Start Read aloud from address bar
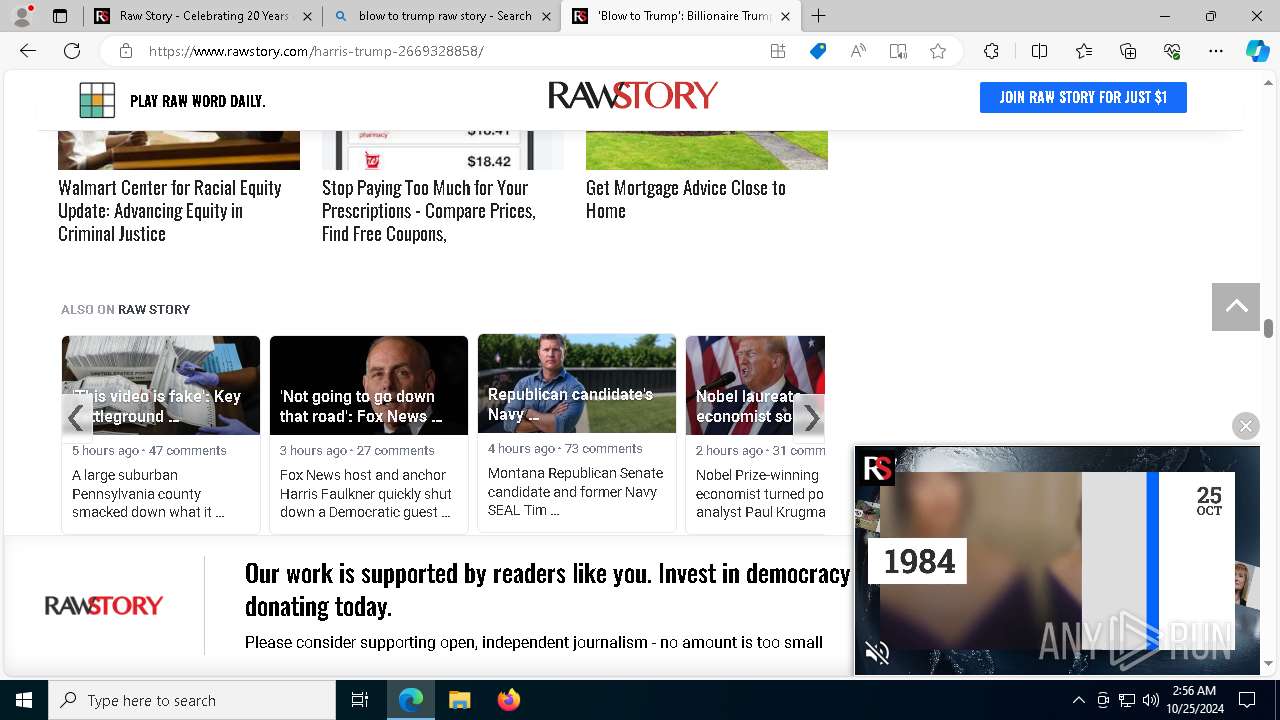This screenshot has height=720, width=1280. 858,51
